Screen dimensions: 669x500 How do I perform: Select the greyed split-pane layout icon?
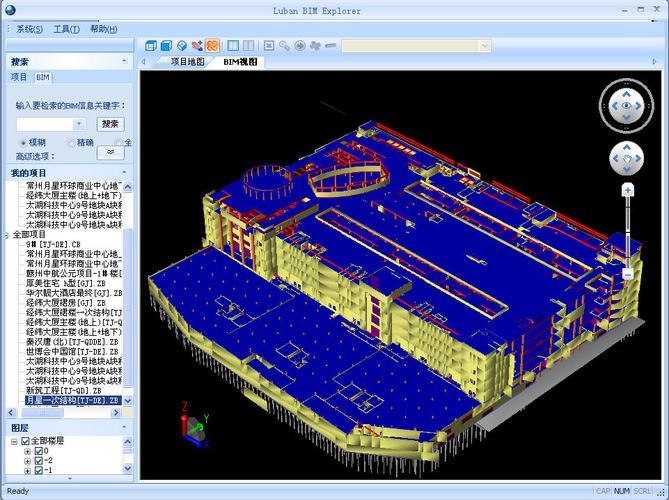point(248,45)
